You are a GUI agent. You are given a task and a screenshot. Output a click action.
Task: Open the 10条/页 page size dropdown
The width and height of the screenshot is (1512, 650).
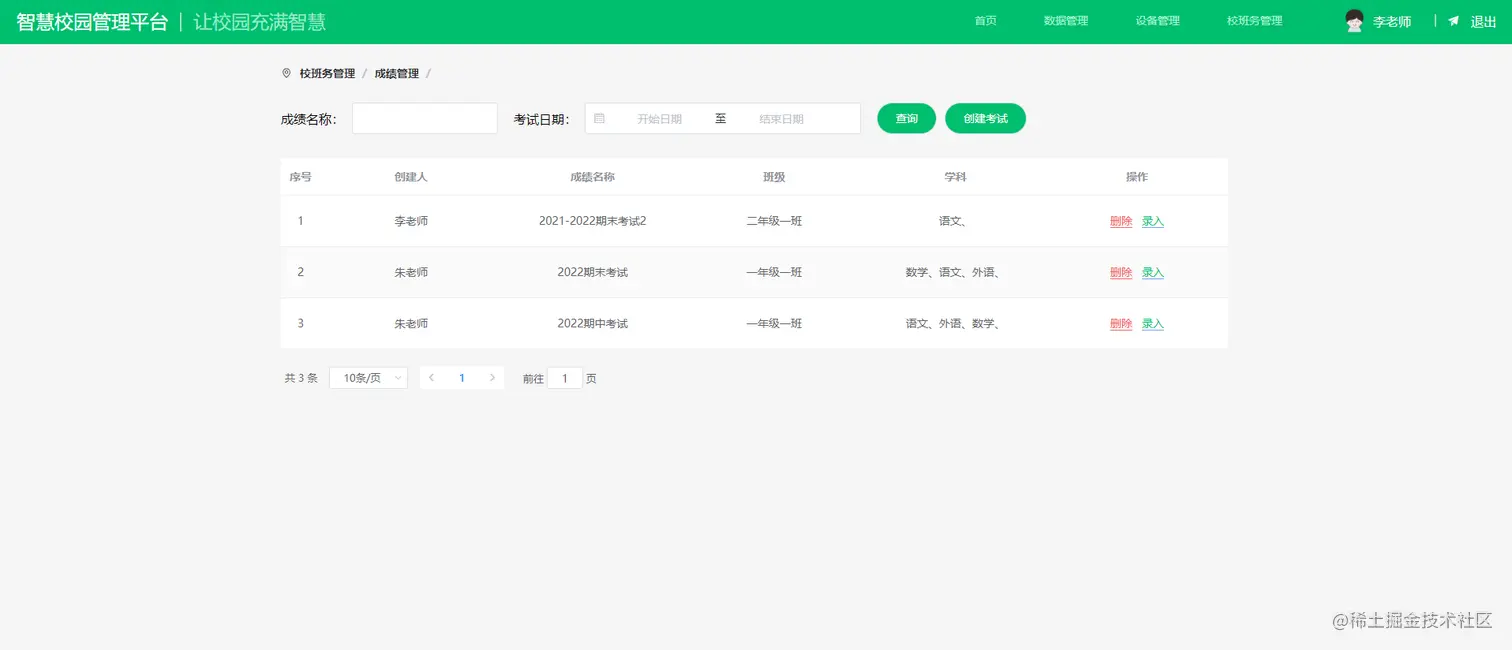(x=368, y=378)
